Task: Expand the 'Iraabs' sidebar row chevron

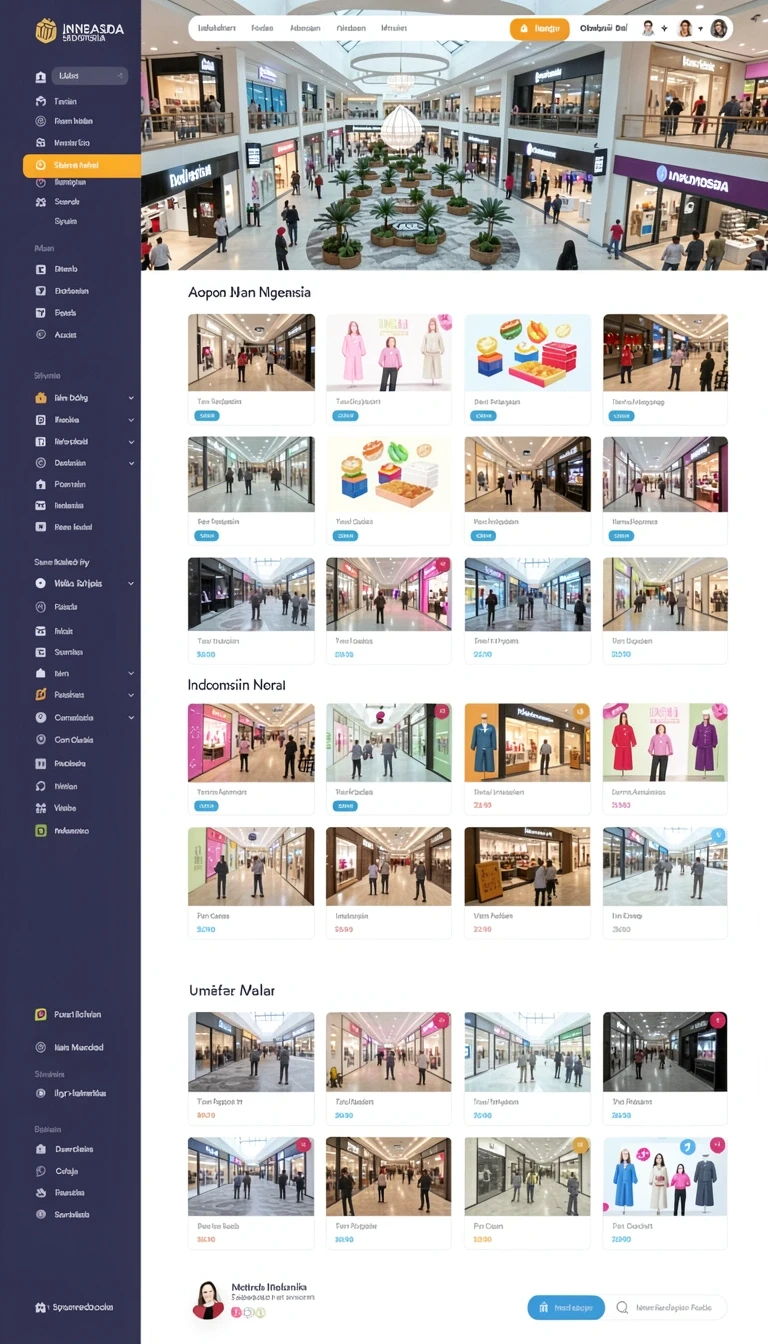Action: [131, 420]
